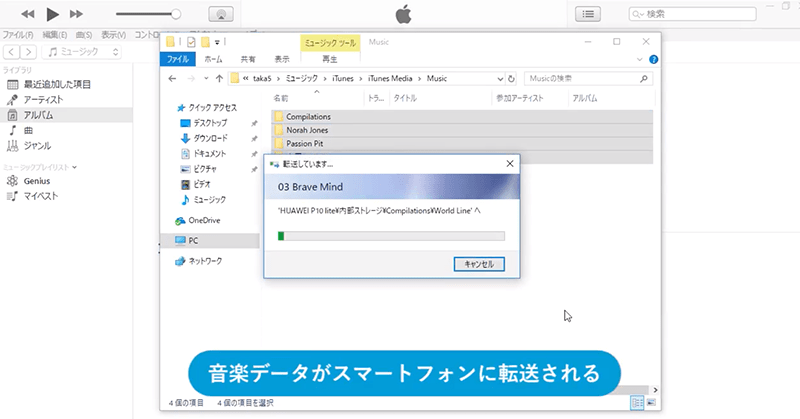The image size is (800, 419).
Task: Refresh the Music folder
Action: pyautogui.click(x=511, y=79)
